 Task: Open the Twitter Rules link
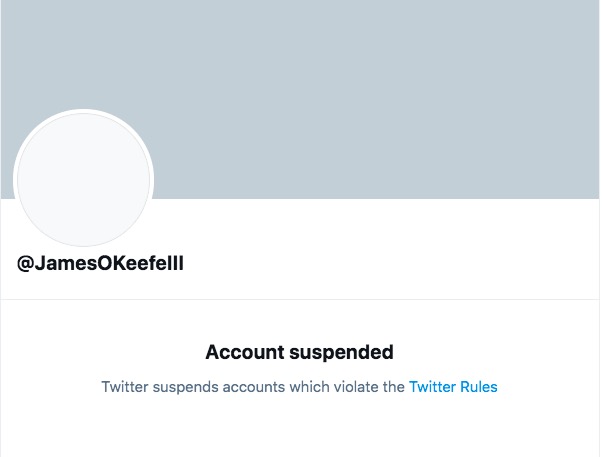453,386
